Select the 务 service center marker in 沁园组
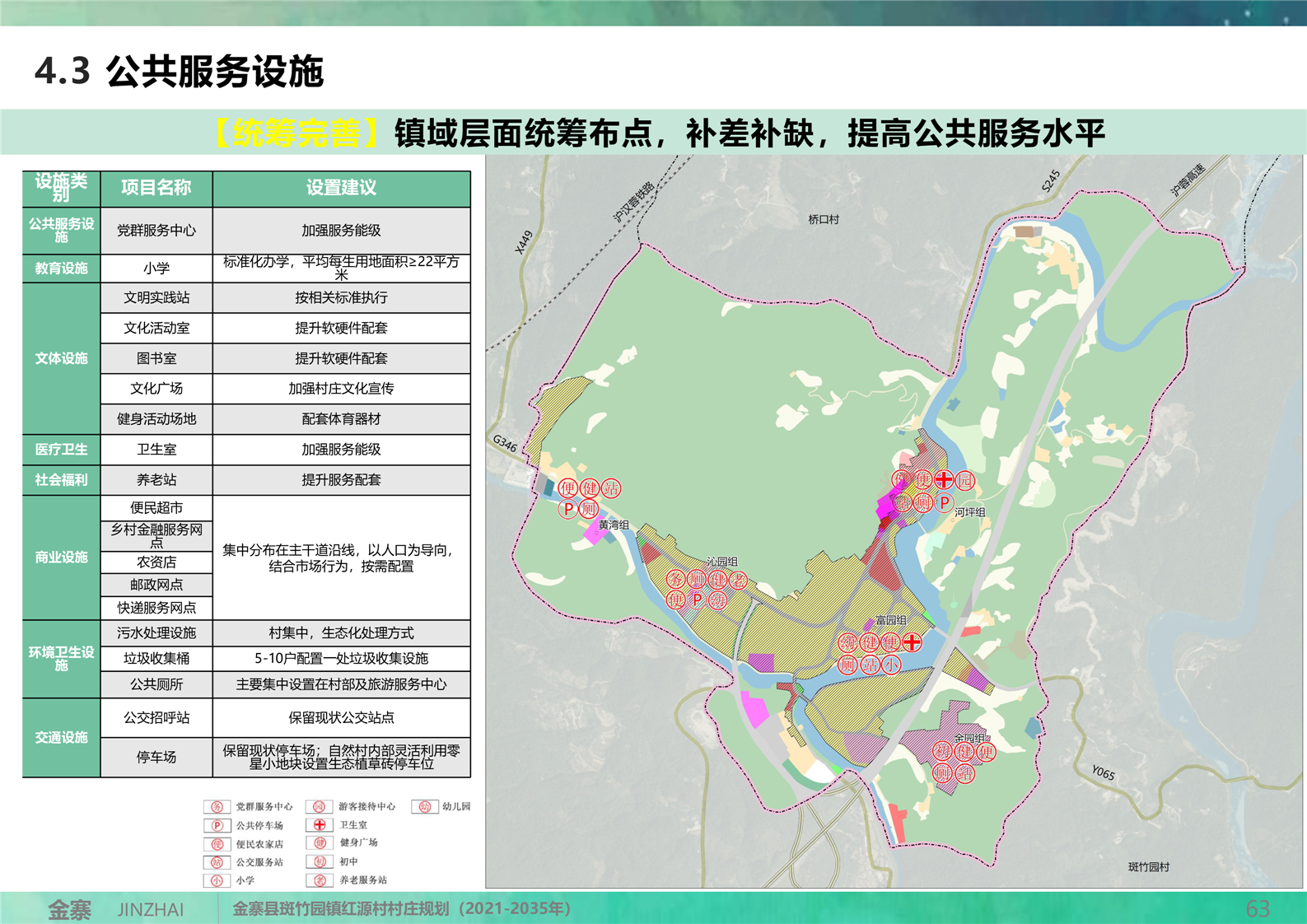Screen dimensions: 1307x924 675,580
